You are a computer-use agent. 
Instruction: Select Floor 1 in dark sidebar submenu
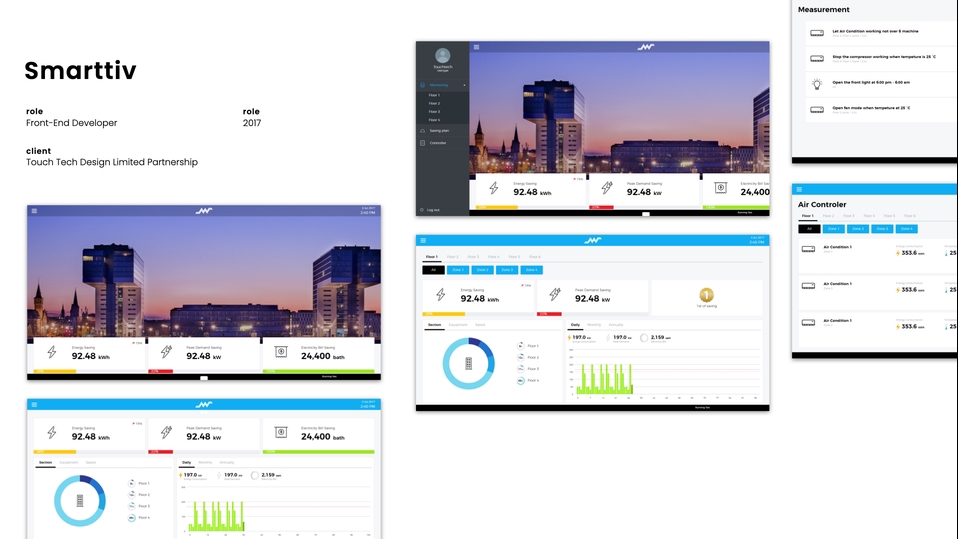[434, 95]
